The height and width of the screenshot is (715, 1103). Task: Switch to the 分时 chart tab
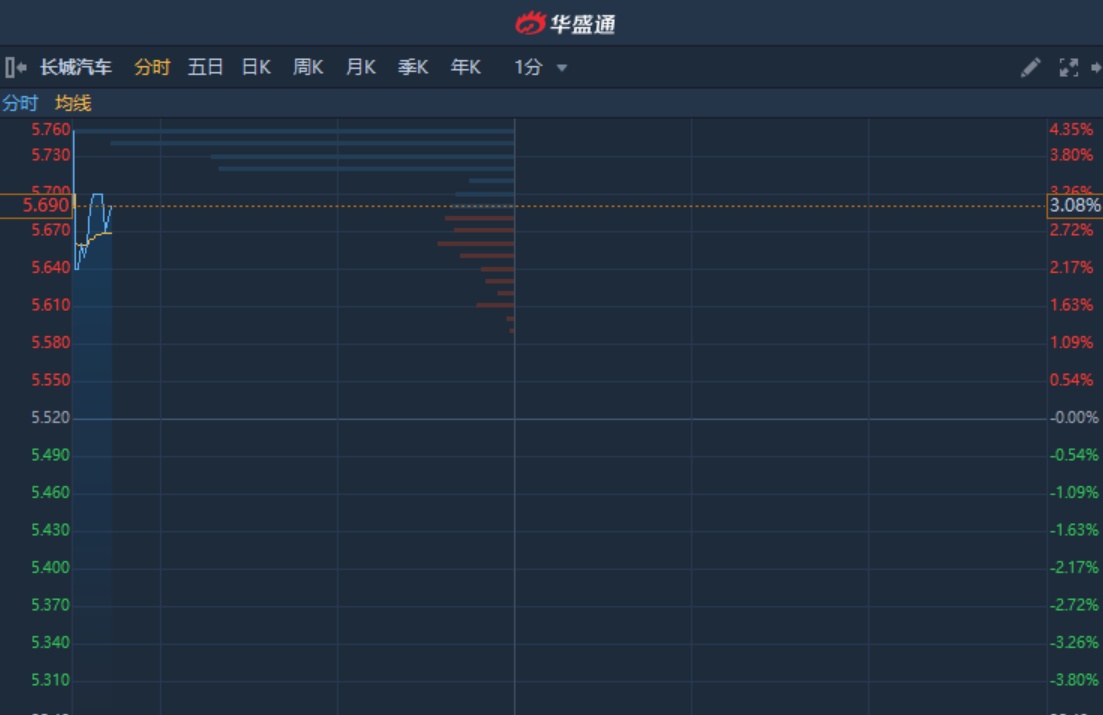tap(152, 68)
